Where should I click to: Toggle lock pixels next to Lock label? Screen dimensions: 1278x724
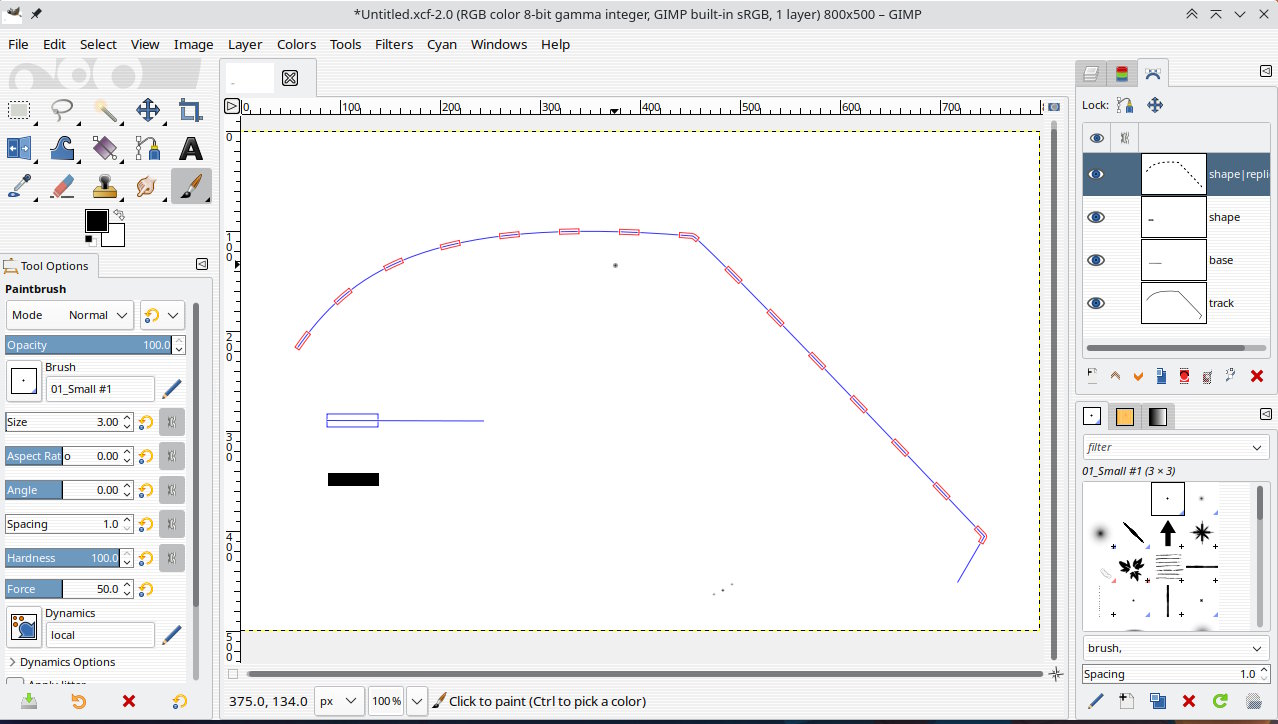point(1125,105)
